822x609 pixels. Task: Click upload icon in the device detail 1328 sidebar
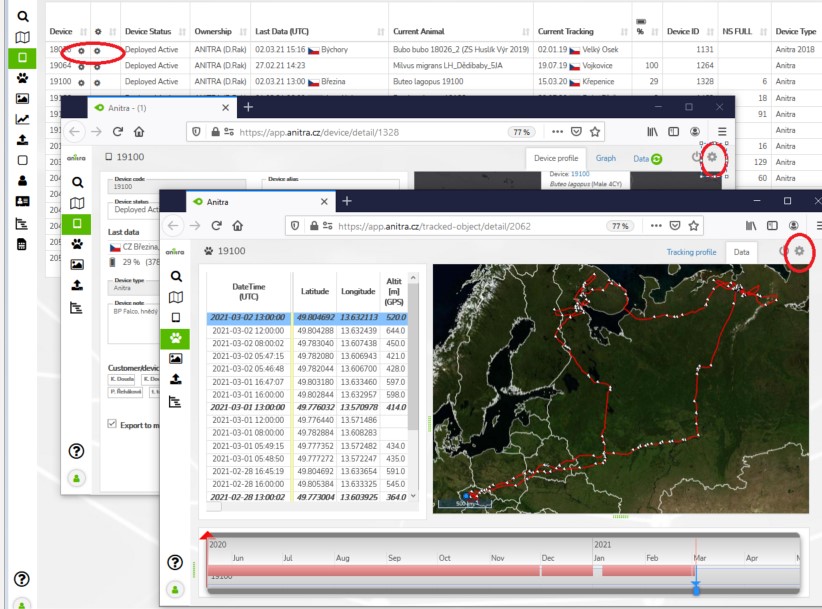[x=77, y=285]
